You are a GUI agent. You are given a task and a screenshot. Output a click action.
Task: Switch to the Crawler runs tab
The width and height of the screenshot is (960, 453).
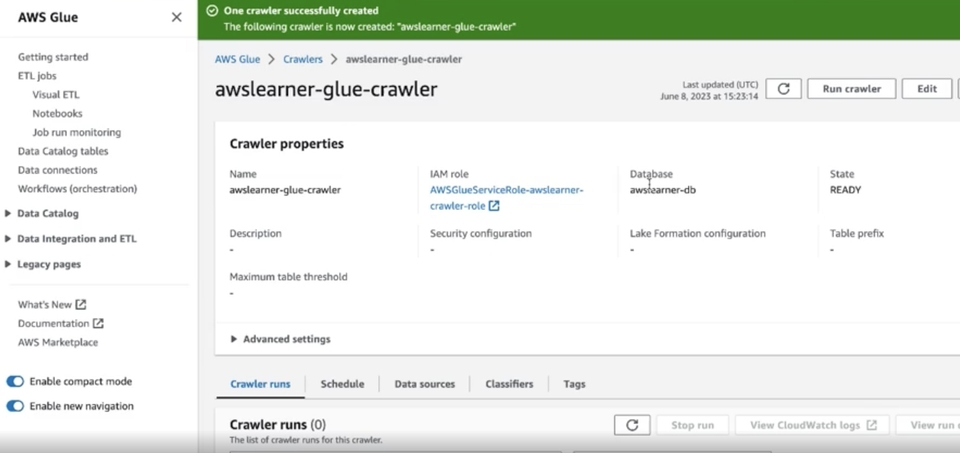pos(260,384)
